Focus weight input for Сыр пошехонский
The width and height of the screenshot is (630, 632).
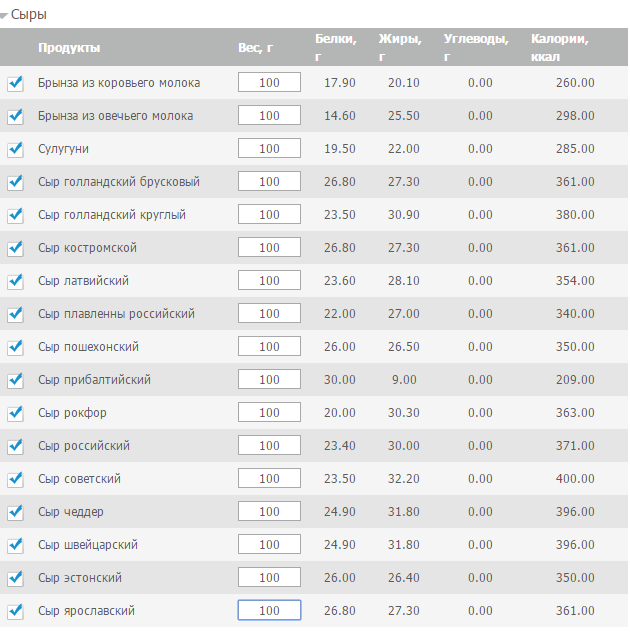(269, 347)
